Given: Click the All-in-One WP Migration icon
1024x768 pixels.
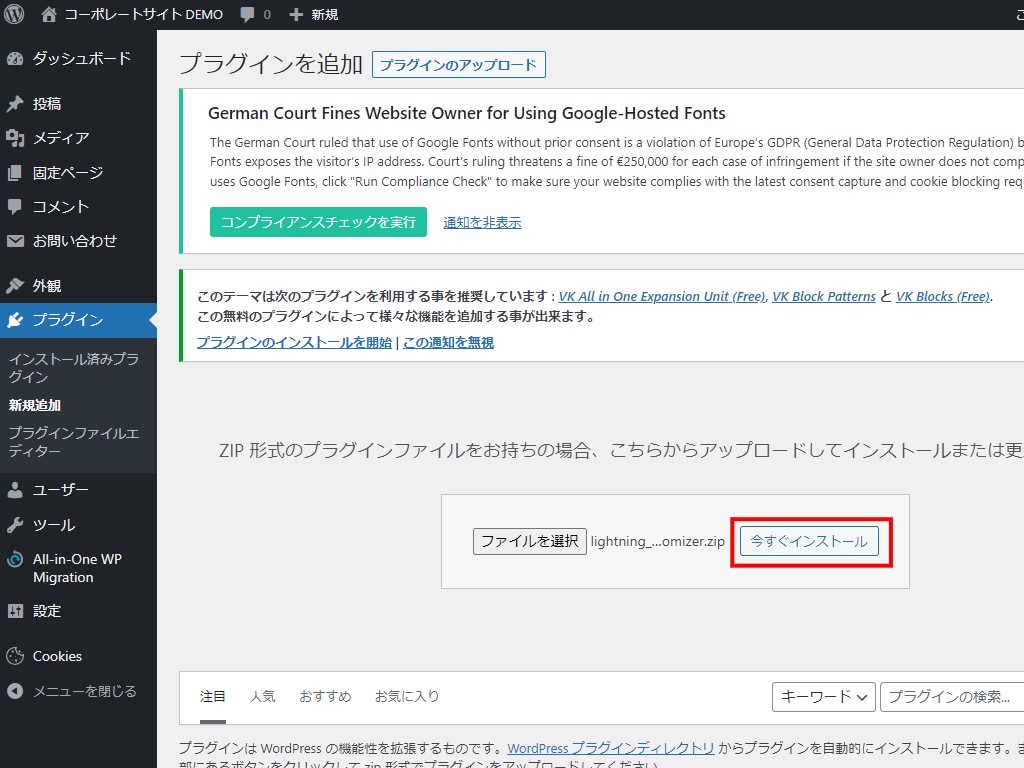Looking at the screenshot, I should click(15, 560).
